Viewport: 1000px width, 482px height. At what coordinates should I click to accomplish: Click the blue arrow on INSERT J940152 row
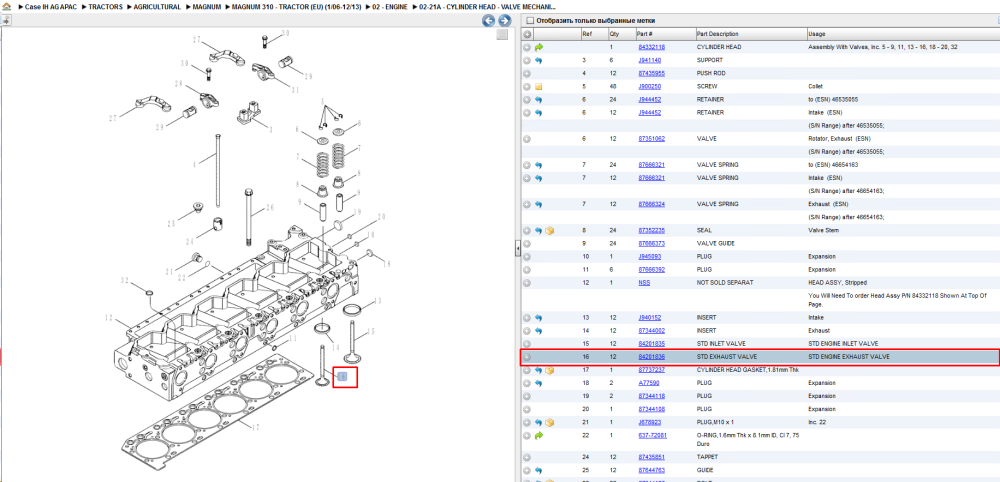(539, 318)
